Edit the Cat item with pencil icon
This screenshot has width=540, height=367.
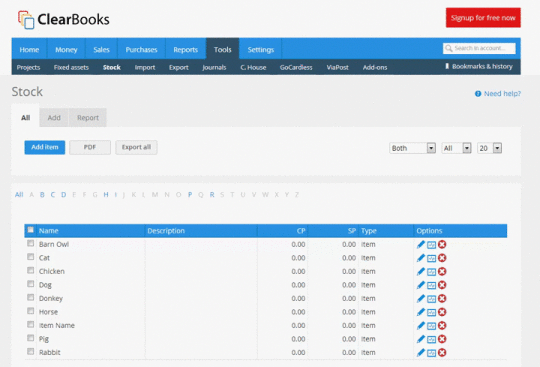pos(420,258)
